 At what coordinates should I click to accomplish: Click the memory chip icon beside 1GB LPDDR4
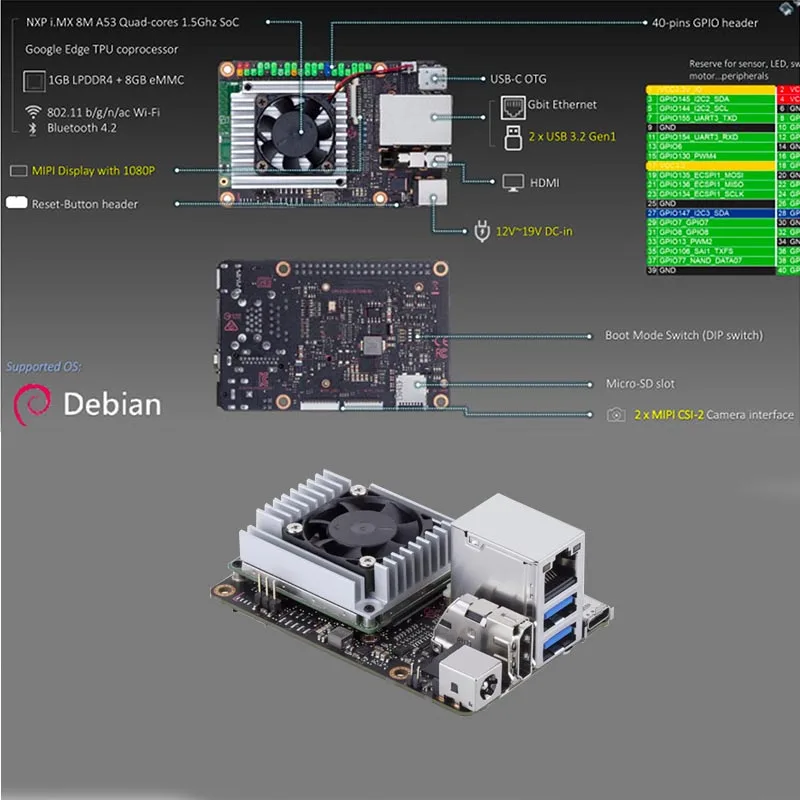(34, 81)
